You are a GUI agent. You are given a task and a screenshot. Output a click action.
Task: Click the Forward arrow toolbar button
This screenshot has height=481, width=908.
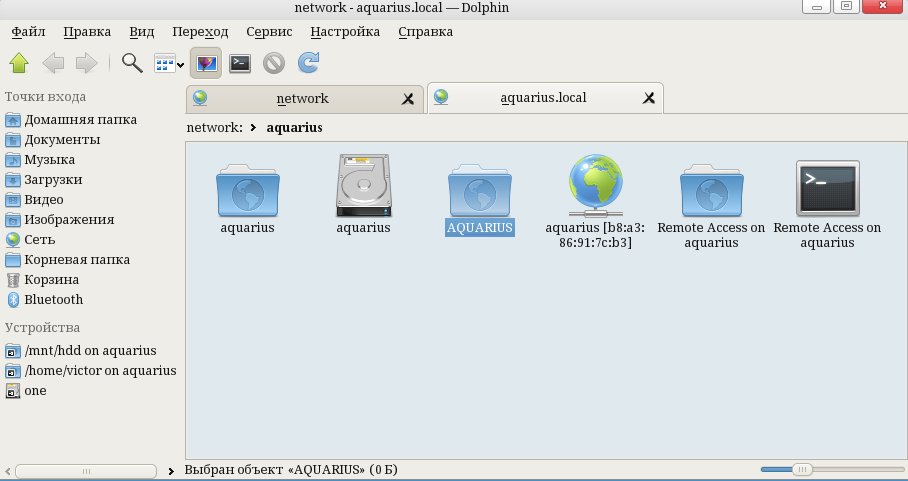click(87, 63)
